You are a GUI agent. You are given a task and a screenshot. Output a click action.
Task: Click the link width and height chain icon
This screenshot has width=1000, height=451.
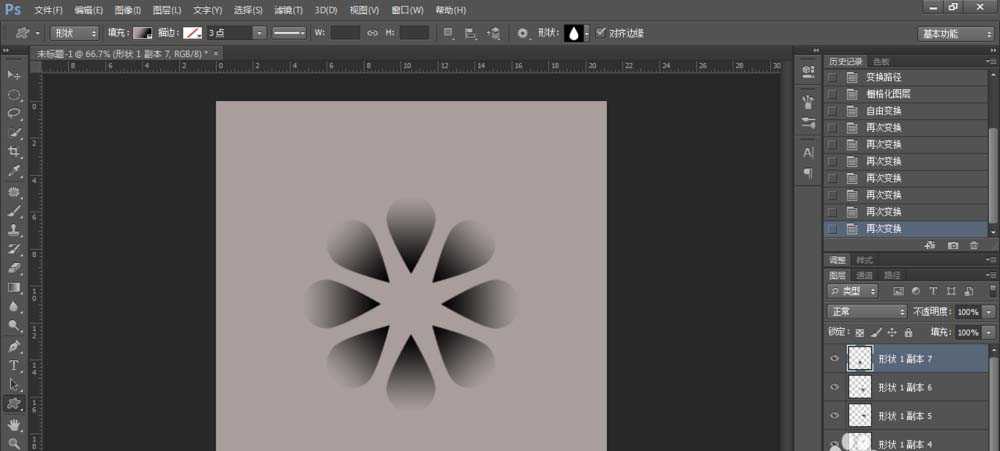(x=372, y=33)
